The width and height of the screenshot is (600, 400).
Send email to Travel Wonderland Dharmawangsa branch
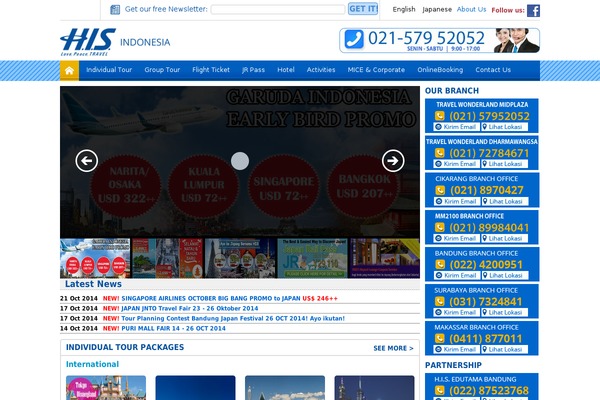pyautogui.click(x=457, y=164)
